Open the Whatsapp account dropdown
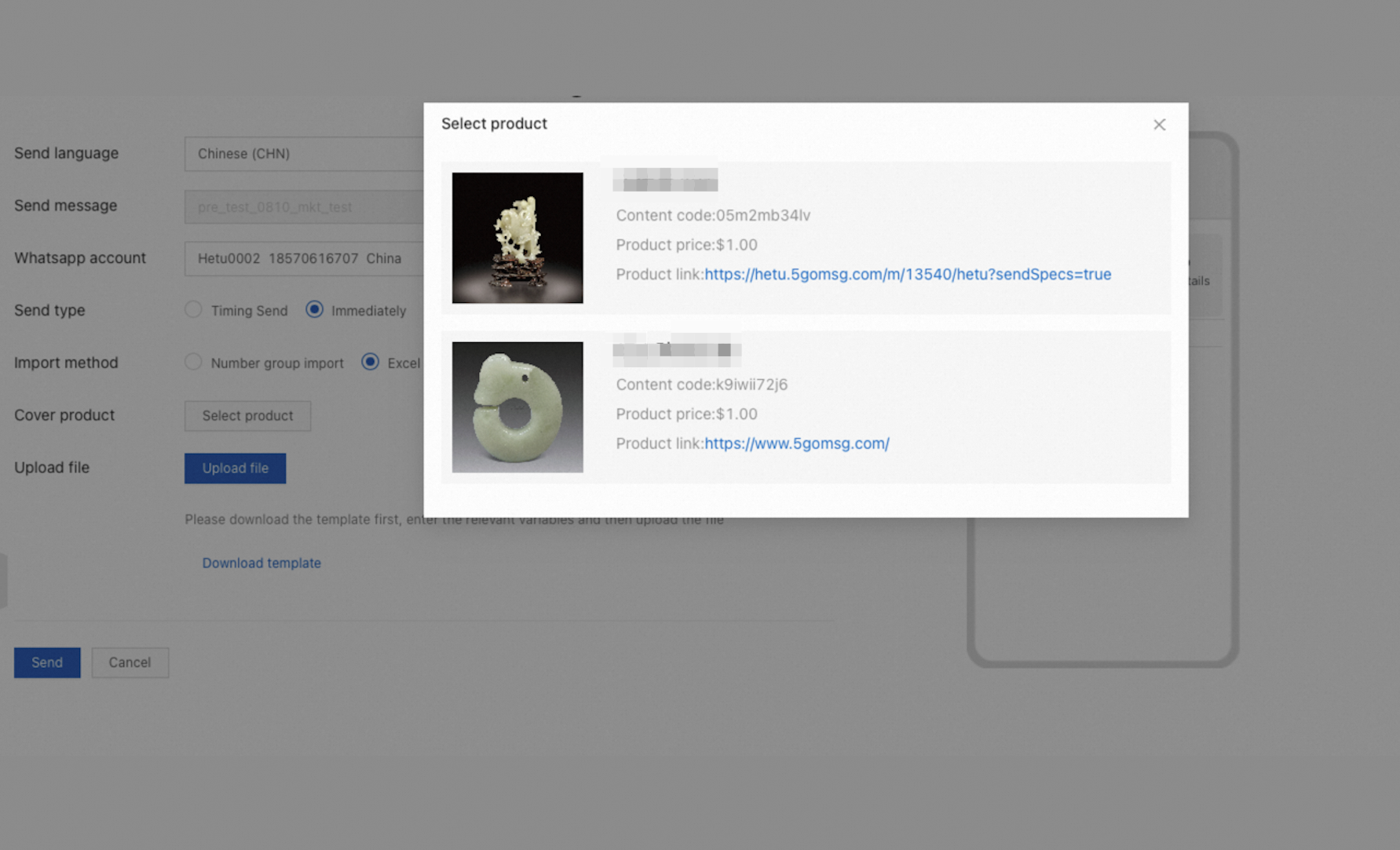1400x850 pixels. [305, 258]
